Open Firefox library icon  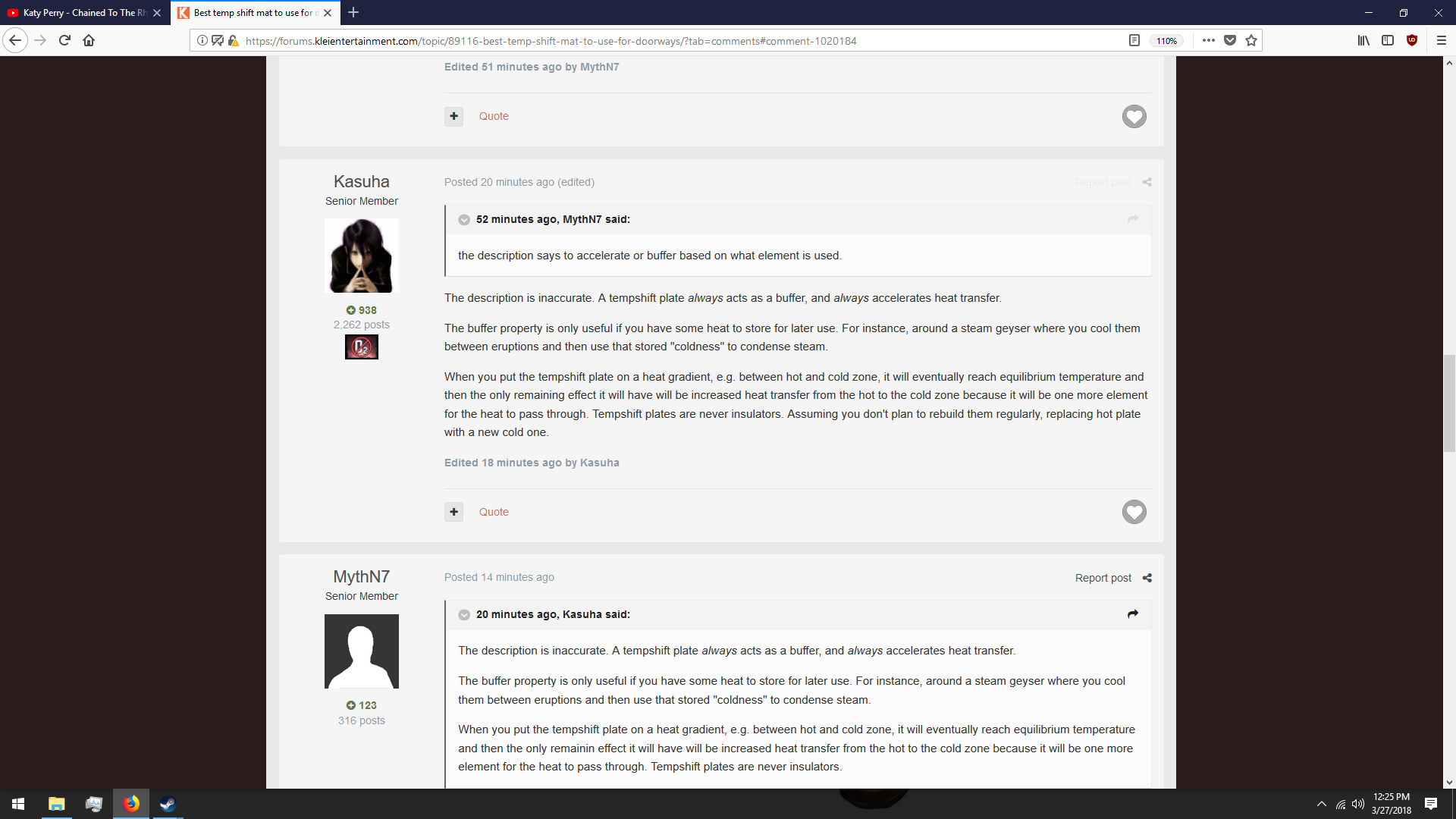1363,41
